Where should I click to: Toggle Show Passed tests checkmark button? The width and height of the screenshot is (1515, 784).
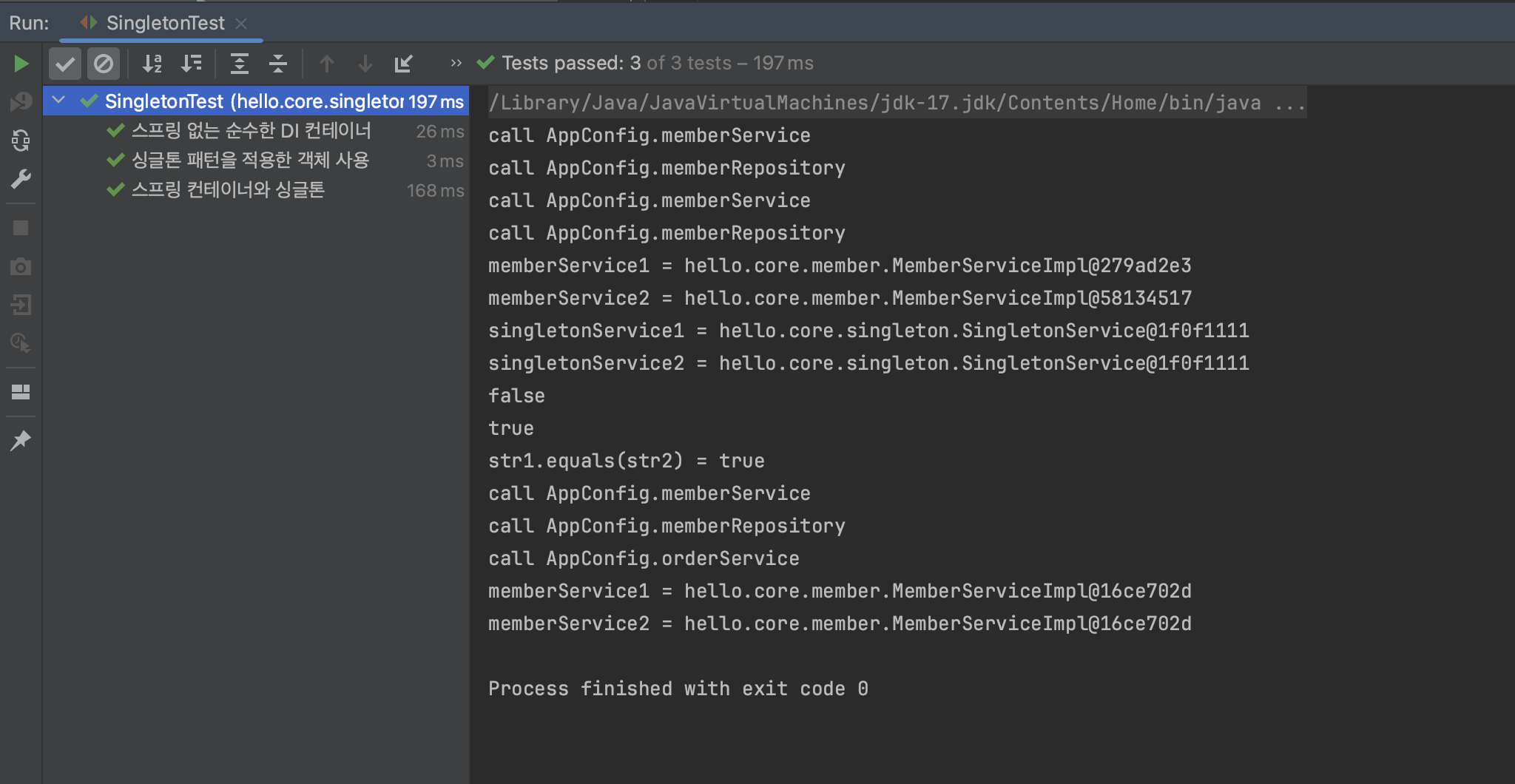(x=65, y=64)
